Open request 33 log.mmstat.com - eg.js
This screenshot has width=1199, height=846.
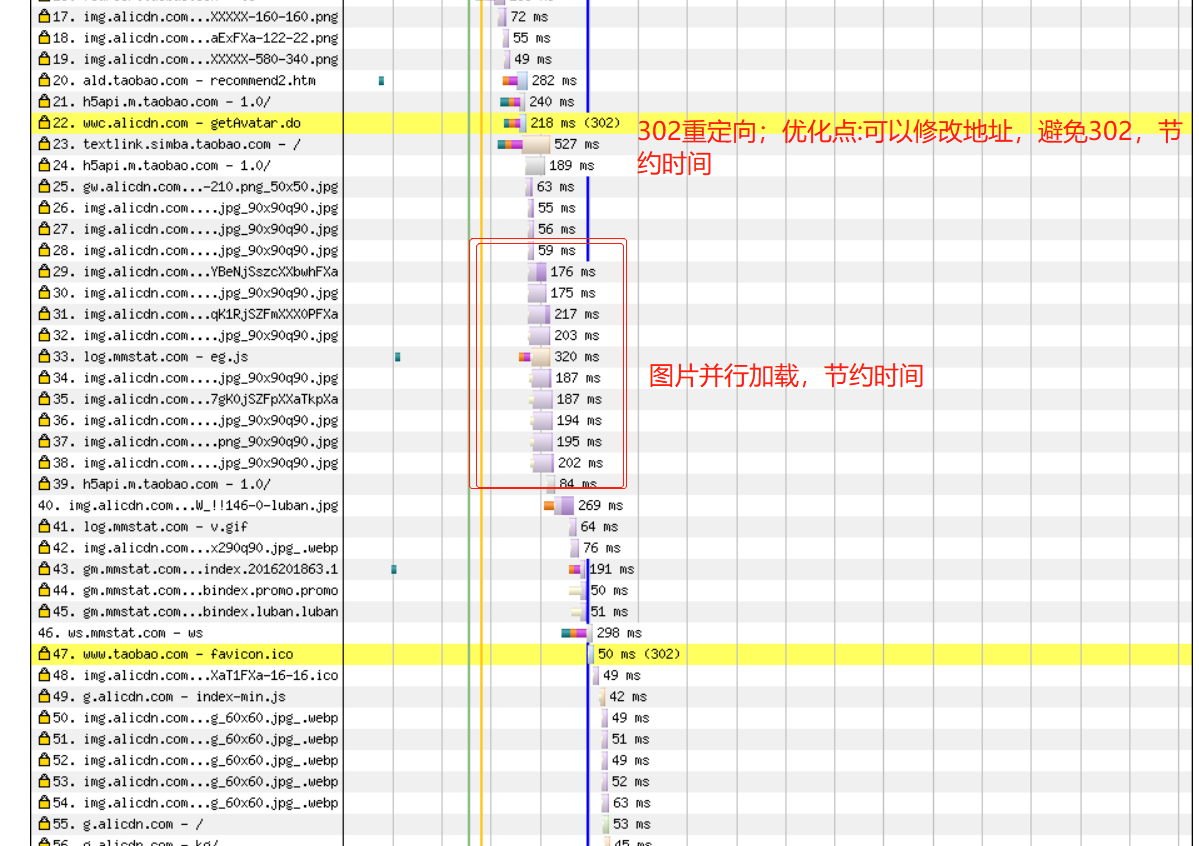pyautogui.click(x=151, y=356)
